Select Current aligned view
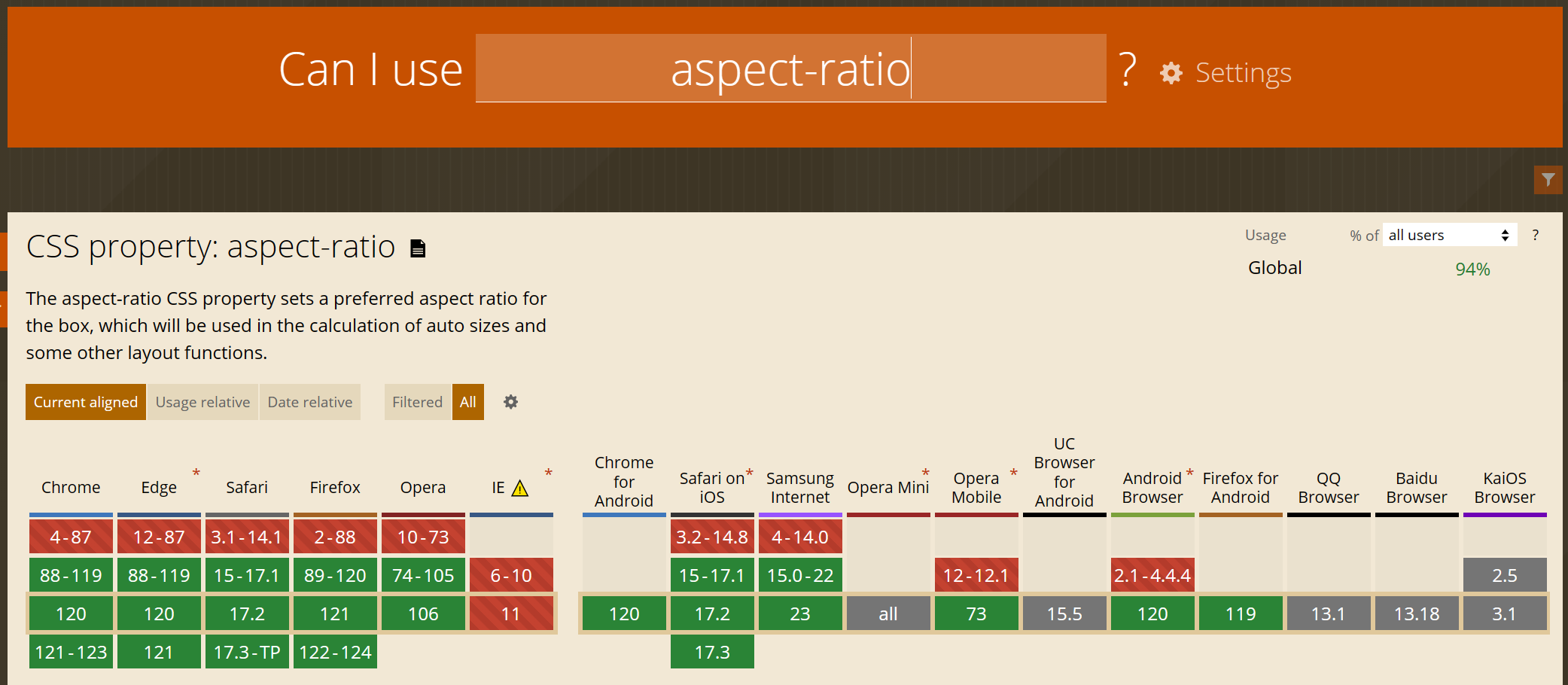Screen dimensions: 1568x685 coord(86,402)
